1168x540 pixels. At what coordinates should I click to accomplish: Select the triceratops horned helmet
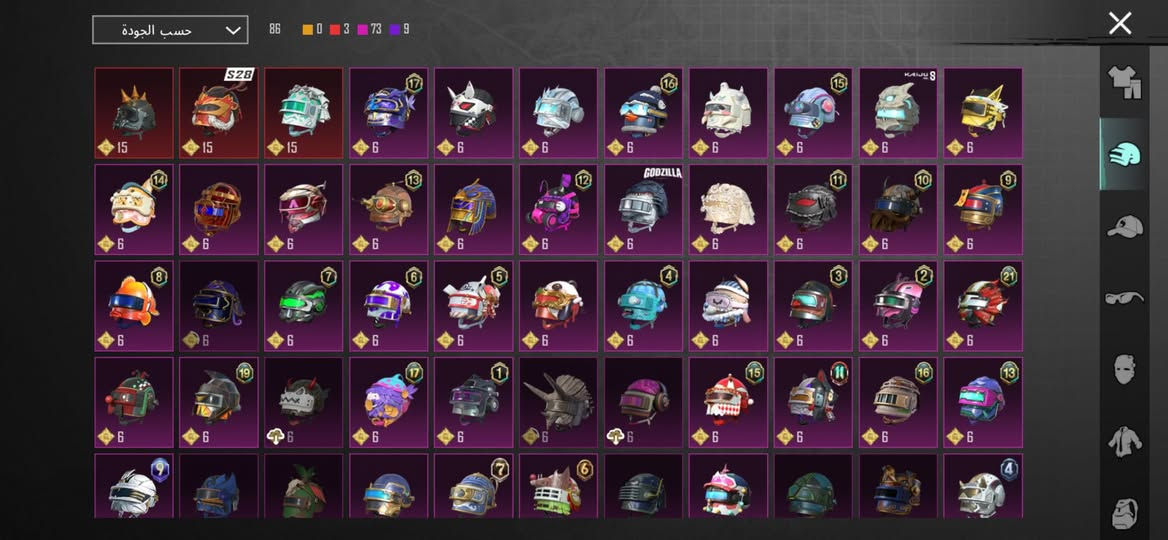click(559, 402)
